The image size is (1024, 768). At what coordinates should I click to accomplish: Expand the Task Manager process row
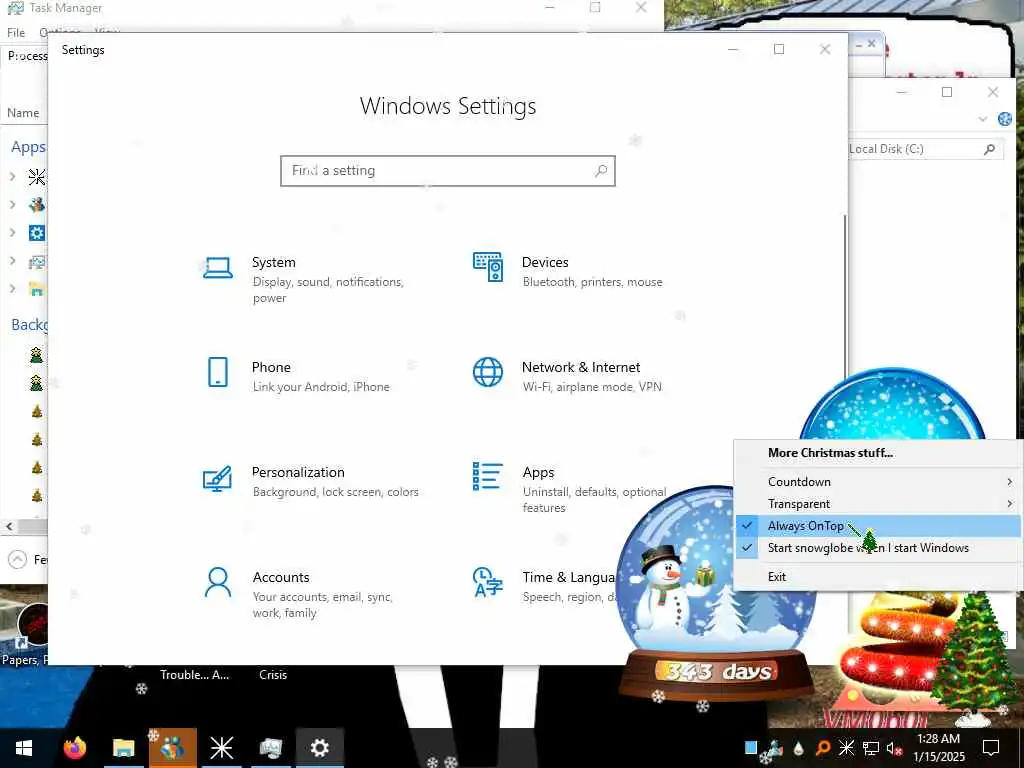pyautogui.click(x=12, y=261)
